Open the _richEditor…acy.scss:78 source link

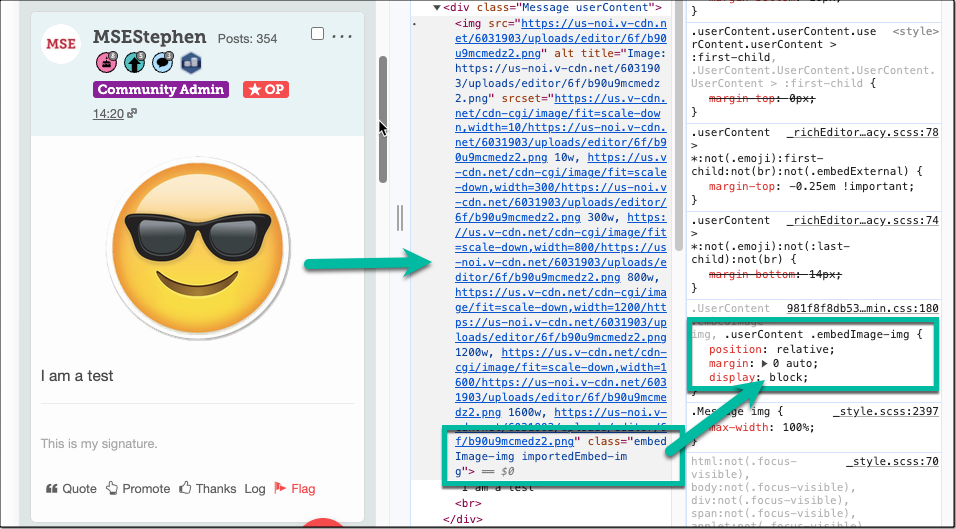(x=862, y=133)
